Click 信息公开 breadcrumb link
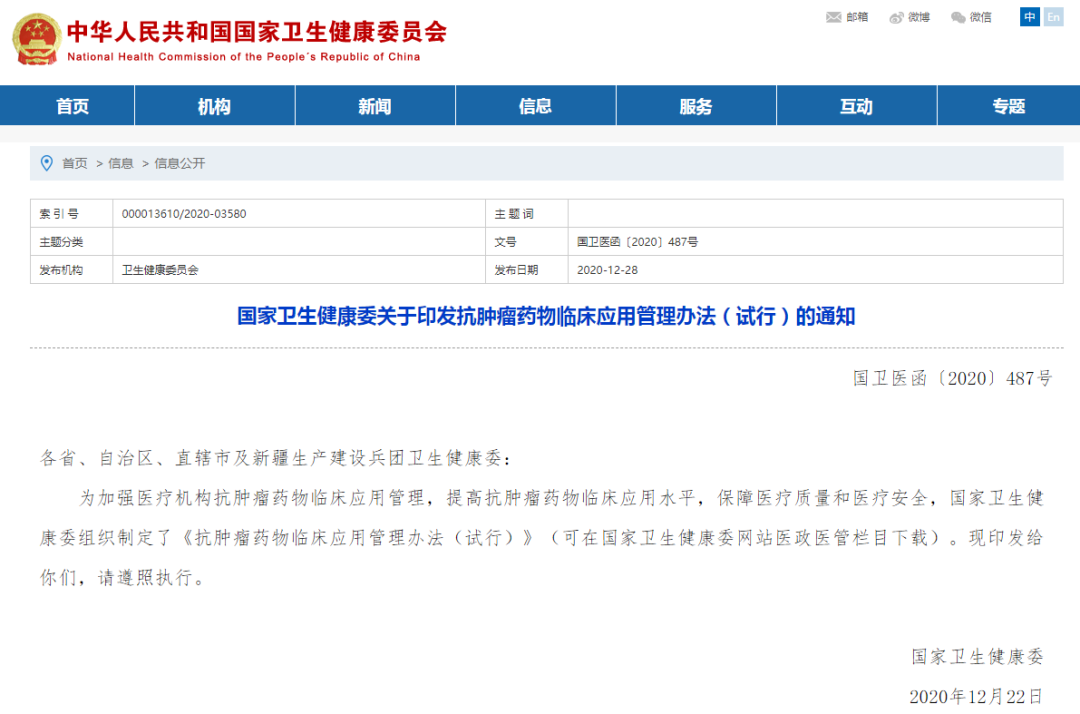 [x=179, y=163]
